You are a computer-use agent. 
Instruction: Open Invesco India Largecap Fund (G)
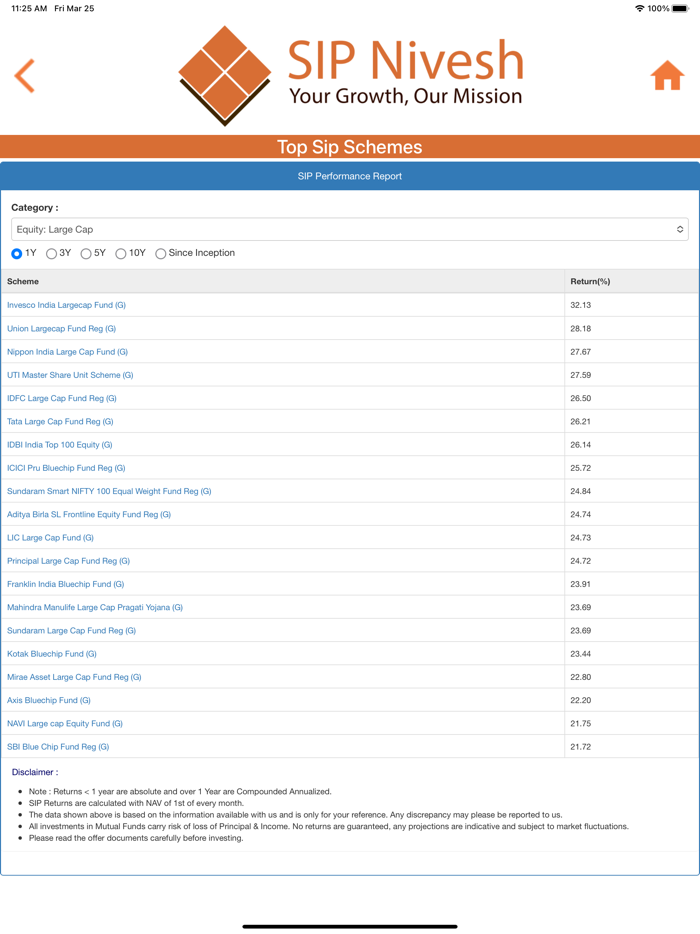[x=66, y=305]
